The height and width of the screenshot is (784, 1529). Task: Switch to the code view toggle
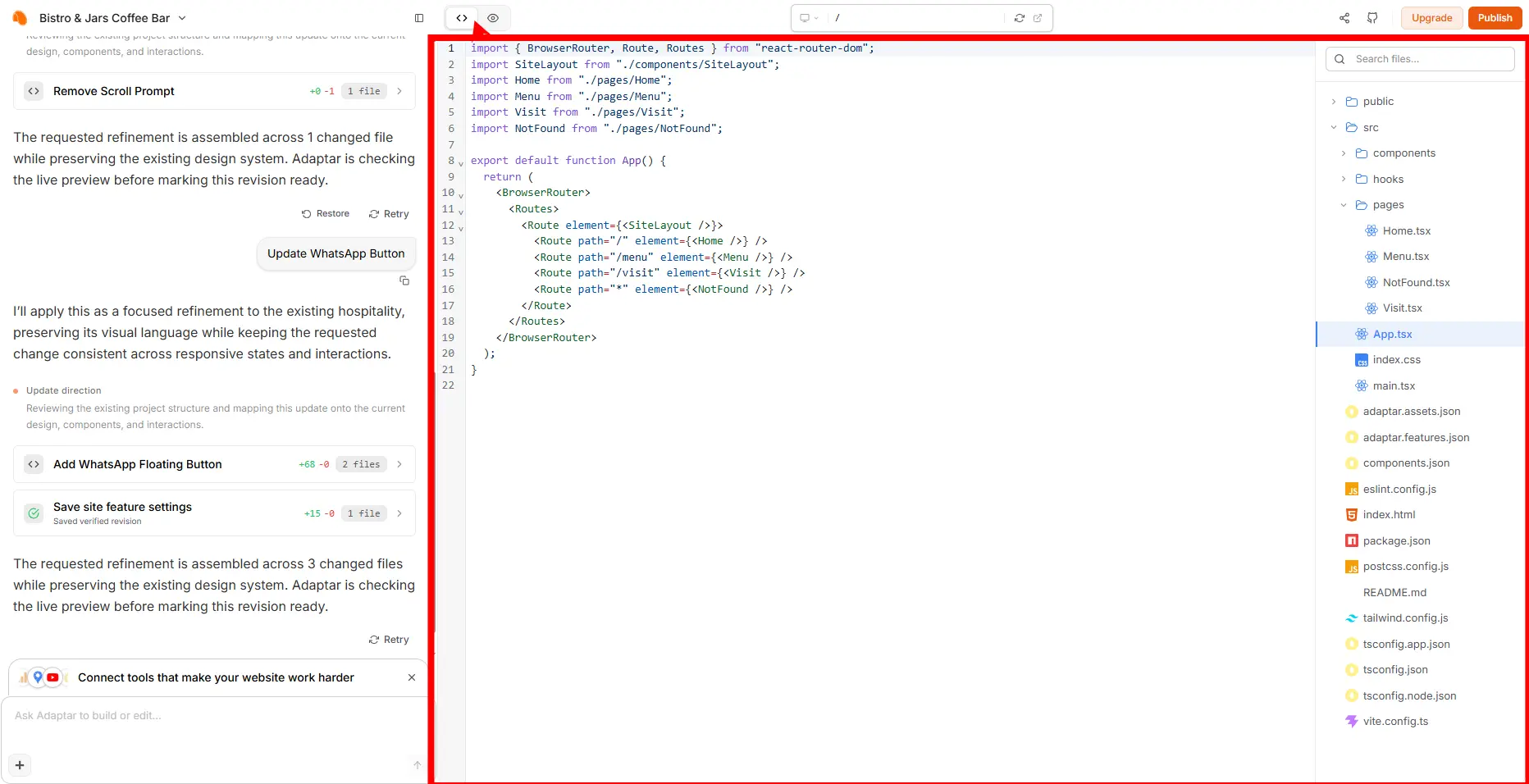click(462, 18)
